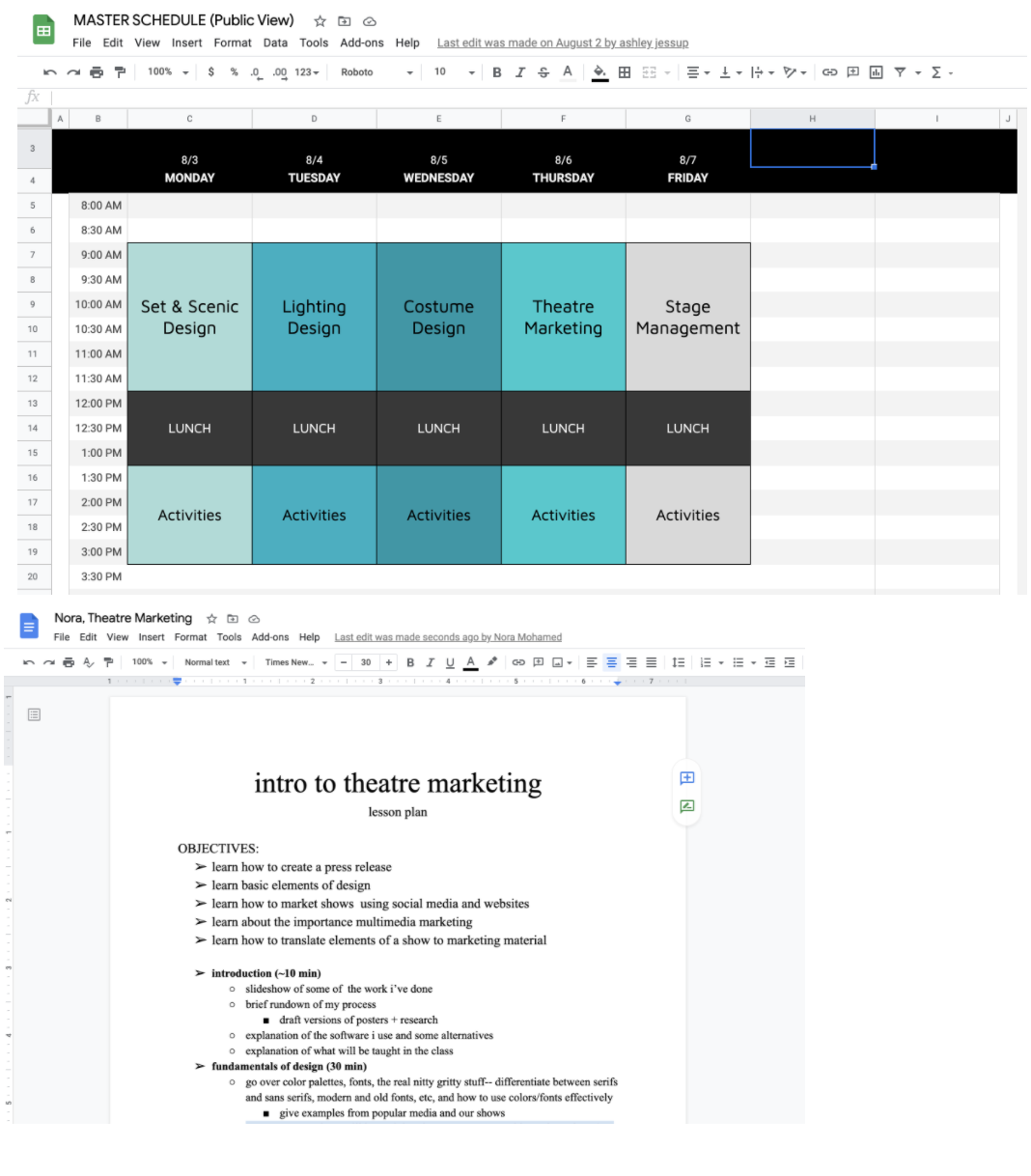Click the add comment icon beside document page
Image resolution: width=1031 pixels, height=1176 pixels.
[687, 778]
